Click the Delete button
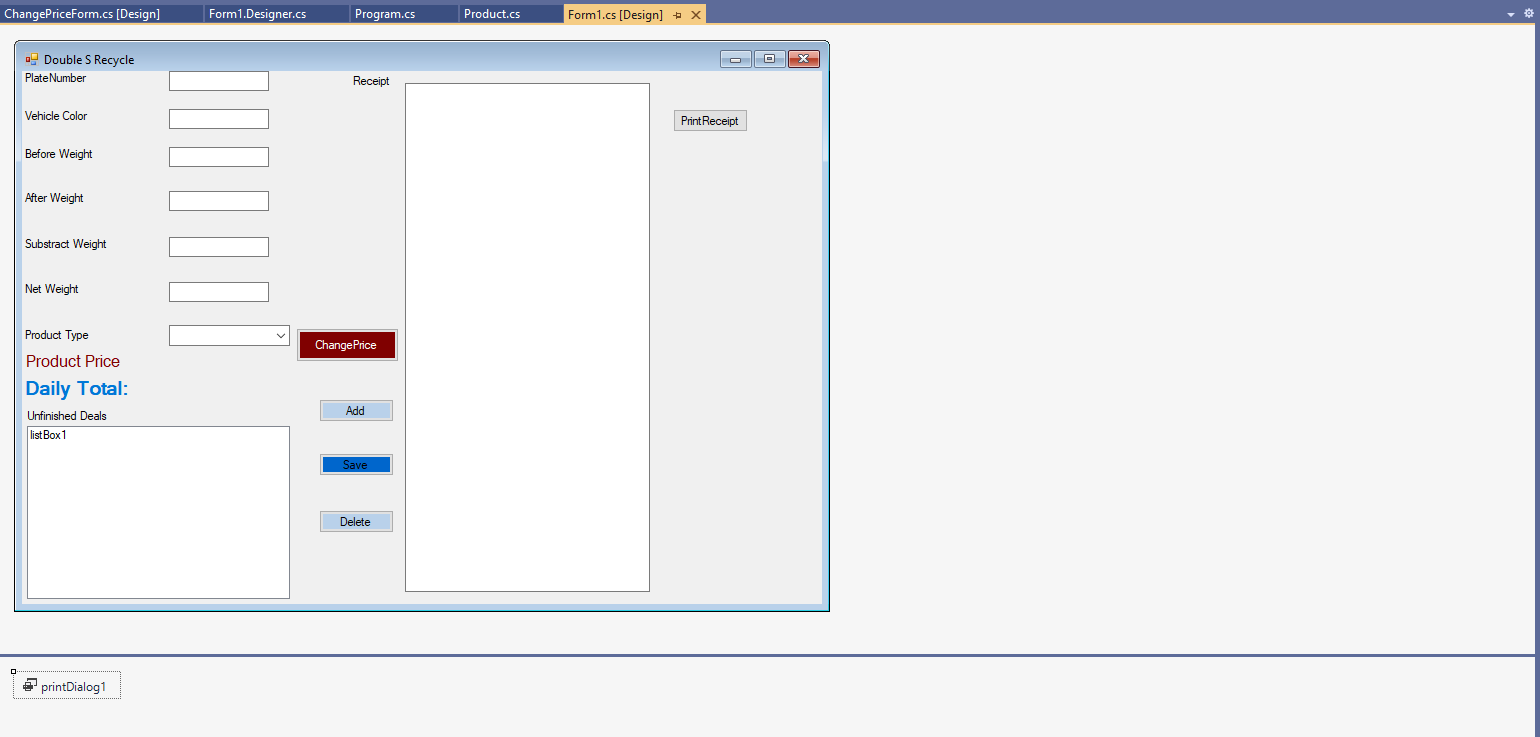The width and height of the screenshot is (1540, 737). 356,521
